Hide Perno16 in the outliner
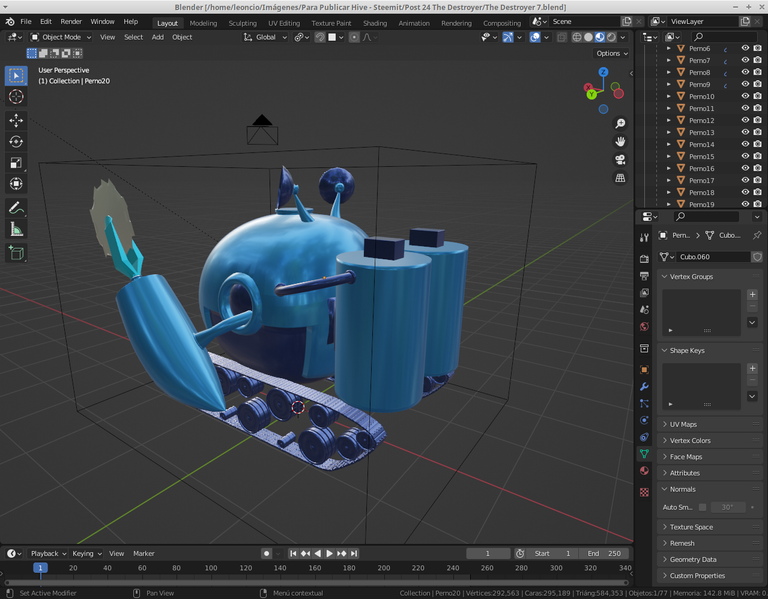 pyautogui.click(x=745, y=168)
